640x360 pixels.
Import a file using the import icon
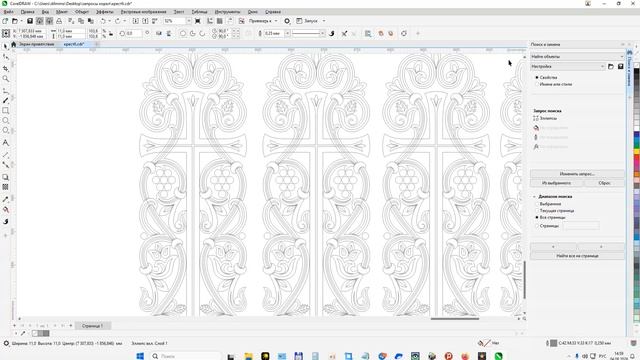pyautogui.click(x=136, y=21)
